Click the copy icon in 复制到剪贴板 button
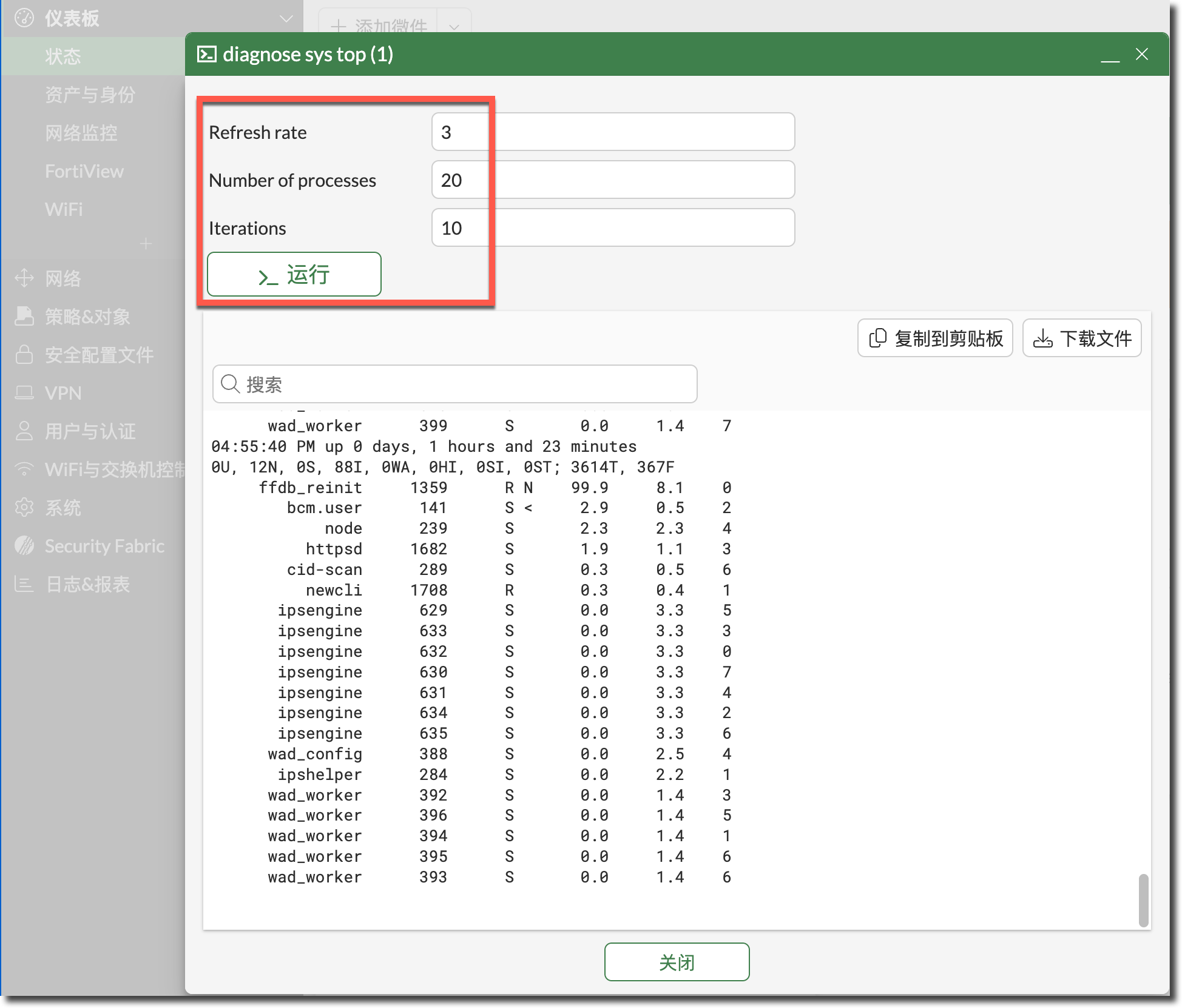Image resolution: width=1182 pixels, height=1008 pixels. click(878, 338)
